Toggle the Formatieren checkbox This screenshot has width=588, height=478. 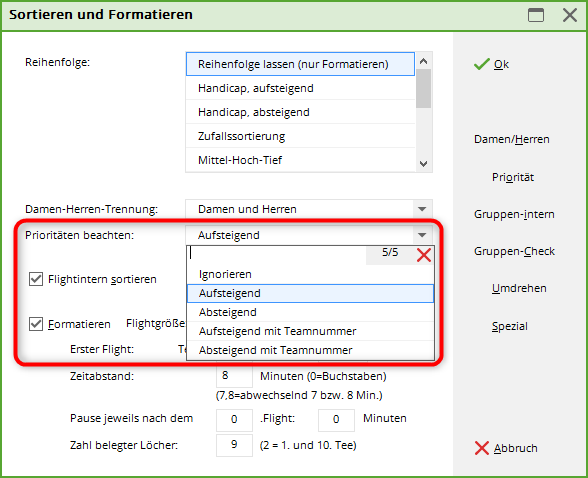tap(36, 324)
